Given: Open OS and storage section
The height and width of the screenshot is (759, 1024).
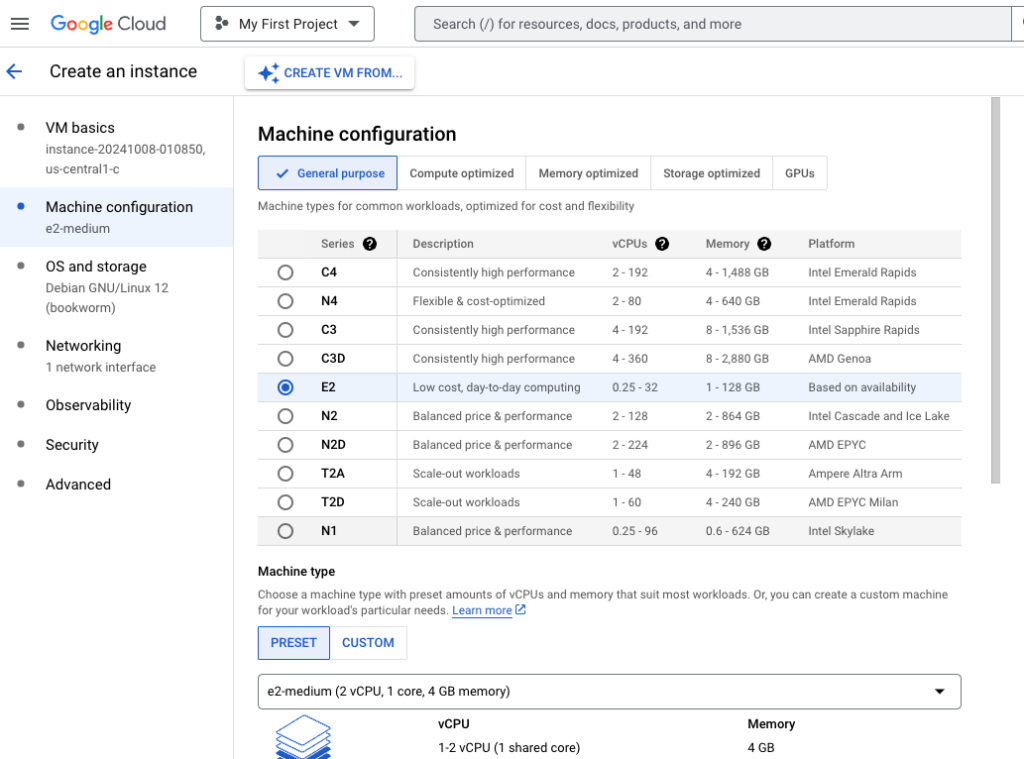Looking at the screenshot, I should tap(116, 286).
